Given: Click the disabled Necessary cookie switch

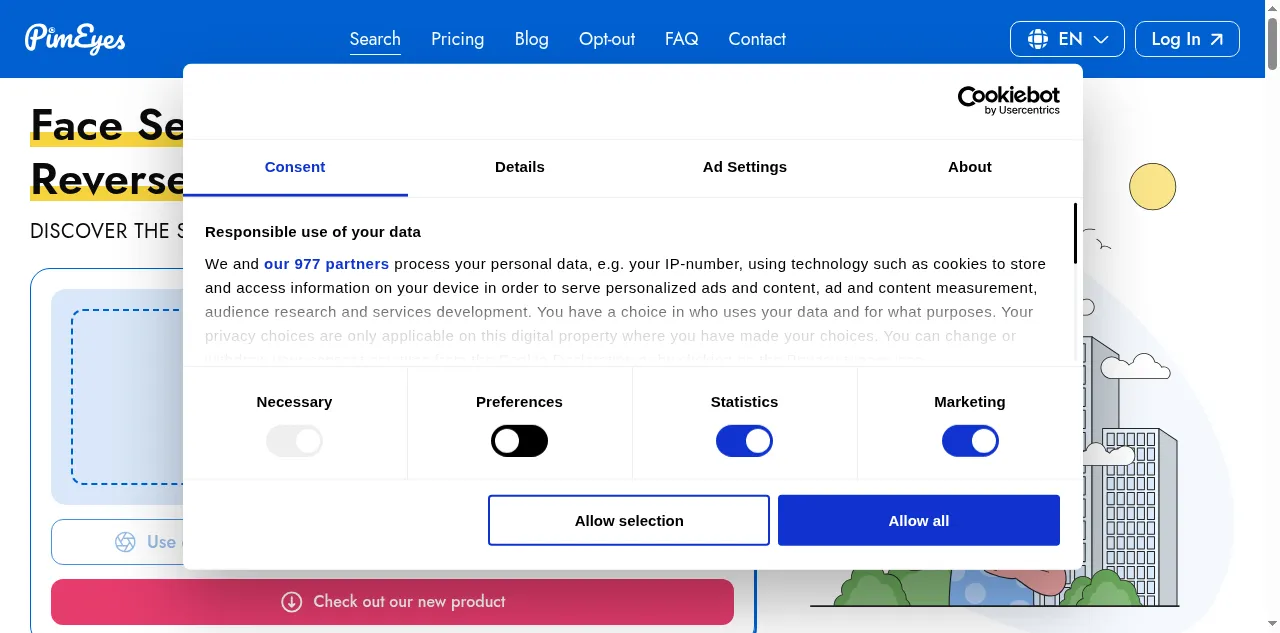Looking at the screenshot, I should pyautogui.click(x=294, y=441).
